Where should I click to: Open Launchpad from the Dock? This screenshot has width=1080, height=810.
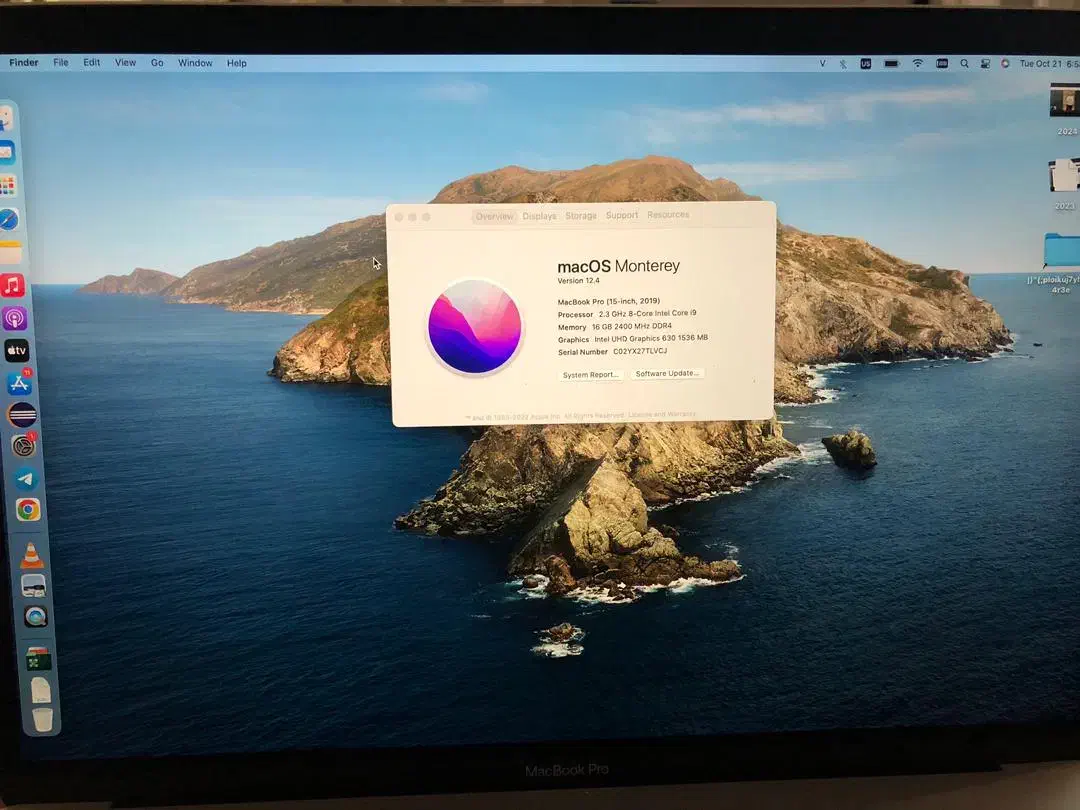(8, 185)
